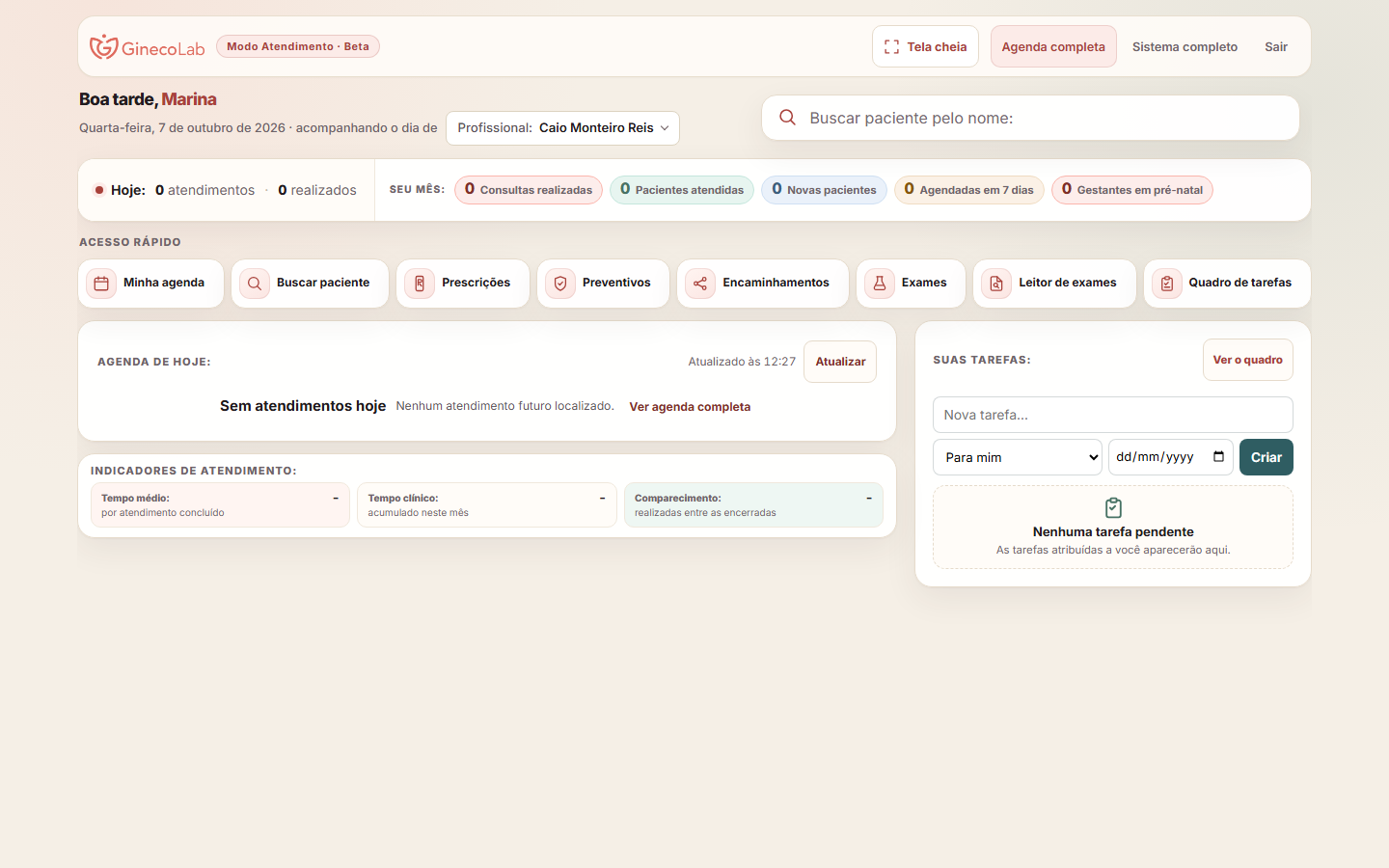Open the Prescrições icon
This screenshot has width=1389, height=868.
tap(420, 284)
